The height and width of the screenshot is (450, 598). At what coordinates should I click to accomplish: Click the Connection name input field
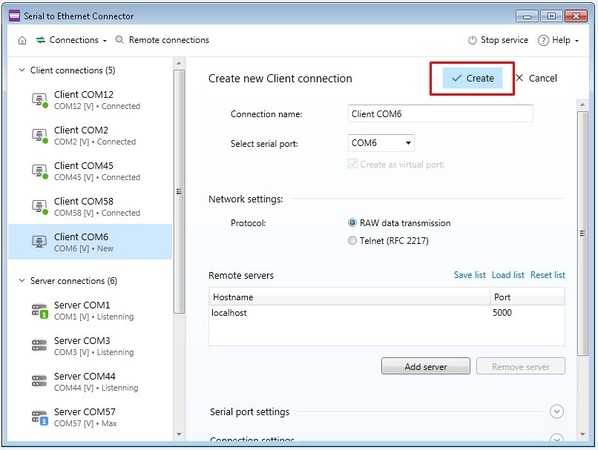[x=440, y=114]
